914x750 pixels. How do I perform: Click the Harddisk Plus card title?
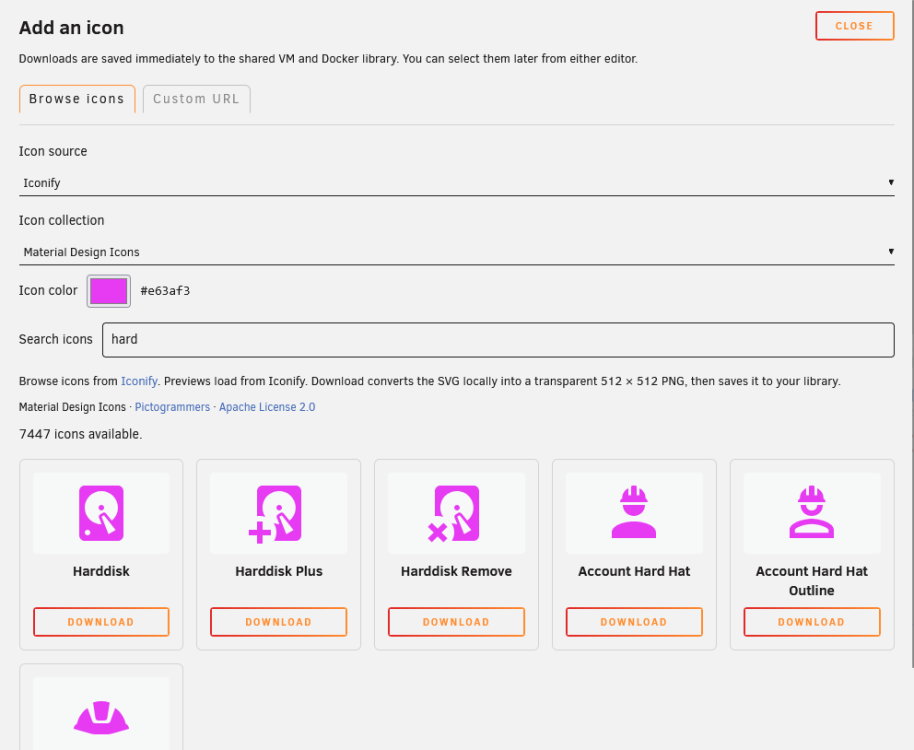pyautogui.click(x=279, y=571)
